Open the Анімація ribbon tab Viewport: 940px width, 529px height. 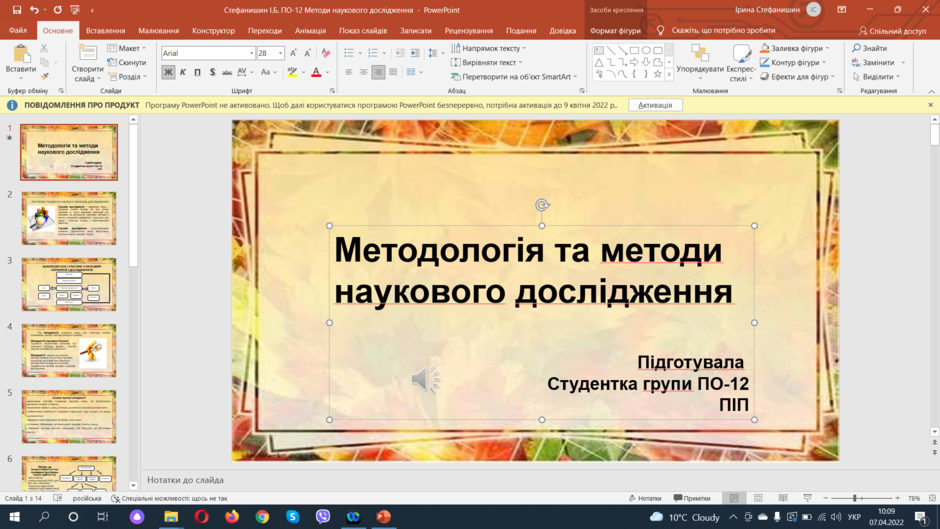[x=311, y=31]
